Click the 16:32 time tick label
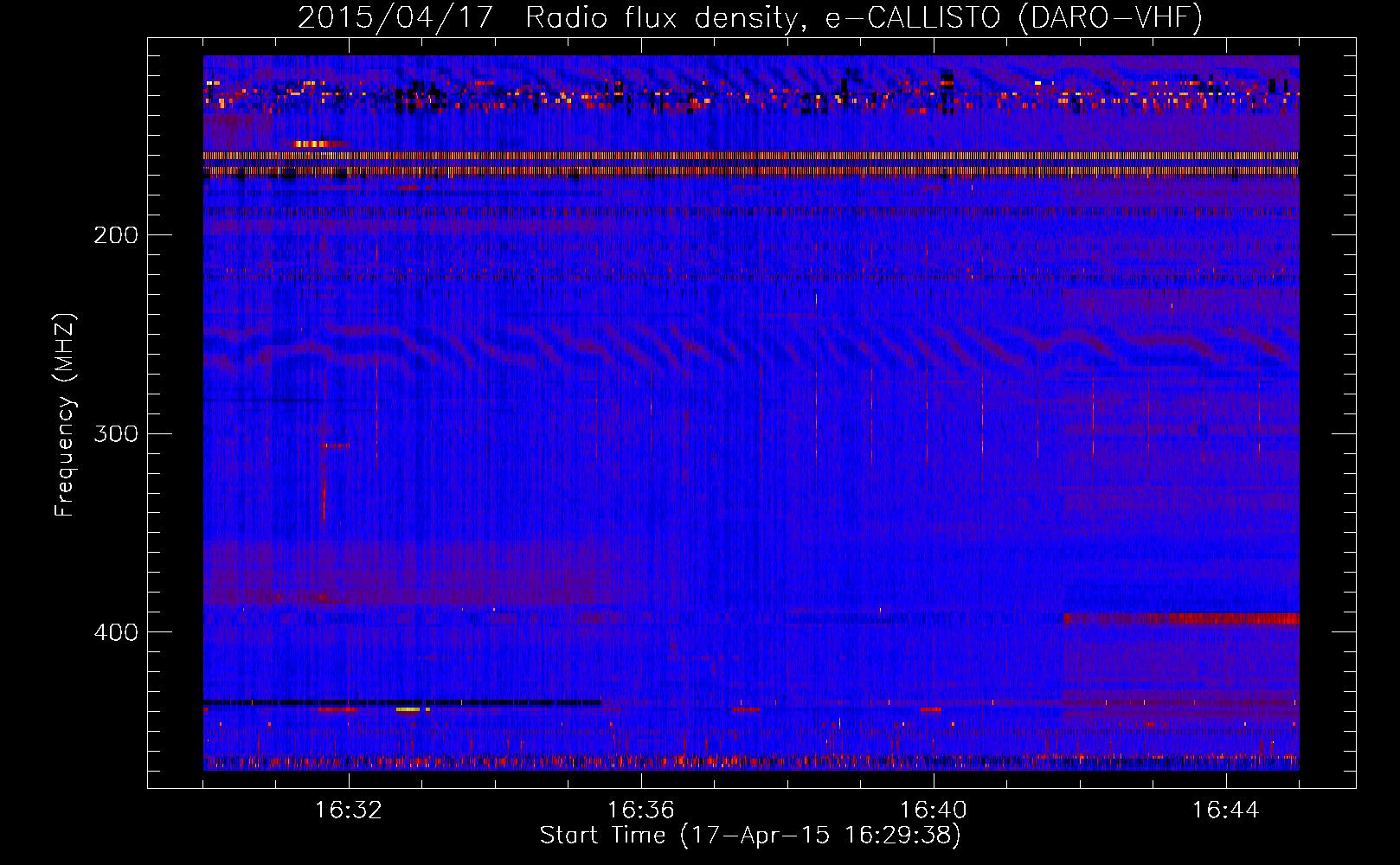 tap(349, 811)
